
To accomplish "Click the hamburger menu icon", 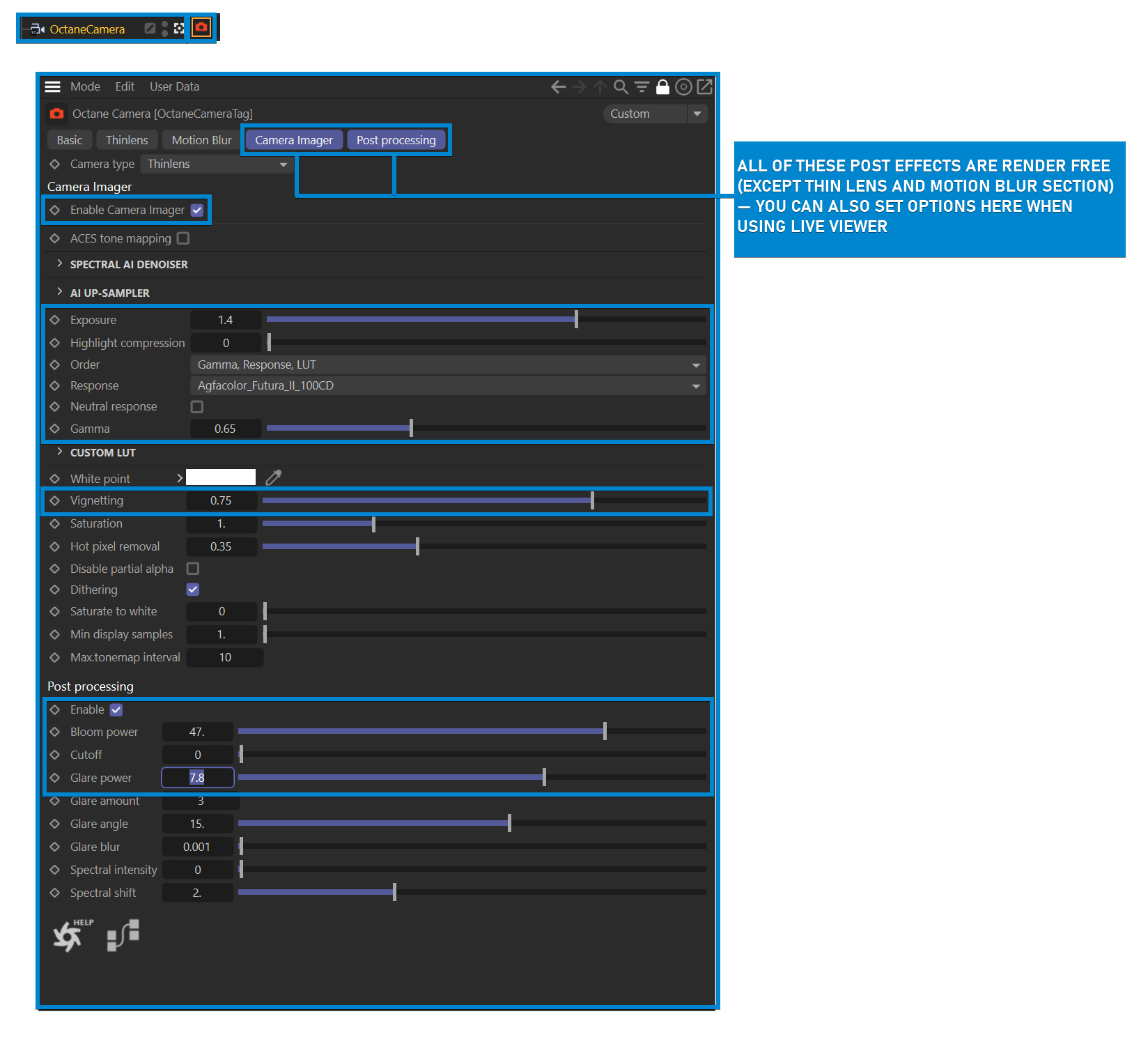I will 53,86.
